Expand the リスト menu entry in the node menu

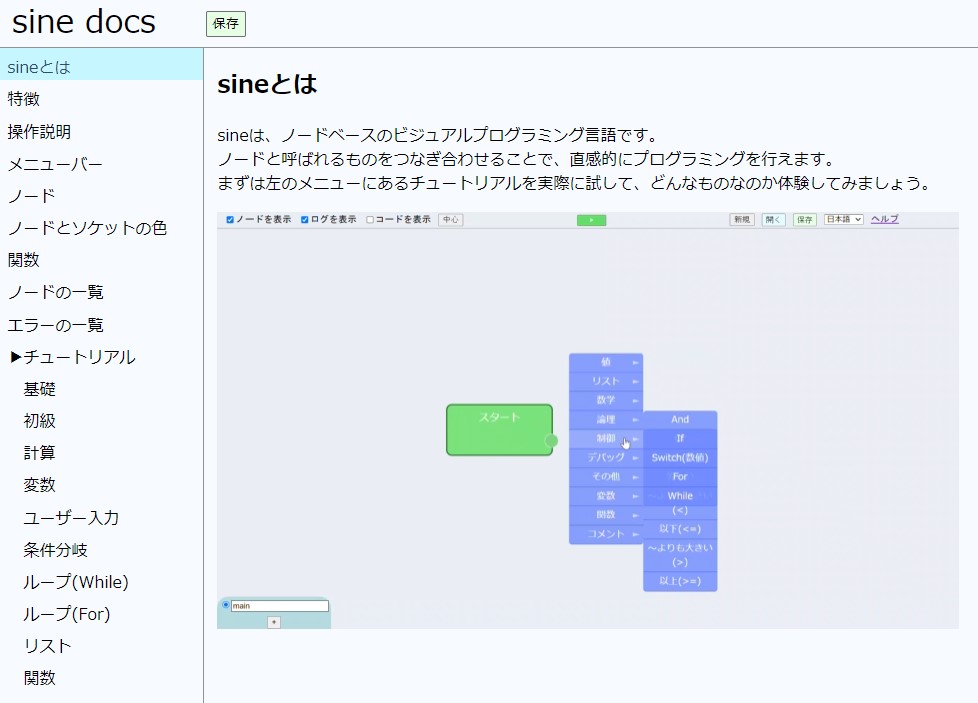[606, 381]
